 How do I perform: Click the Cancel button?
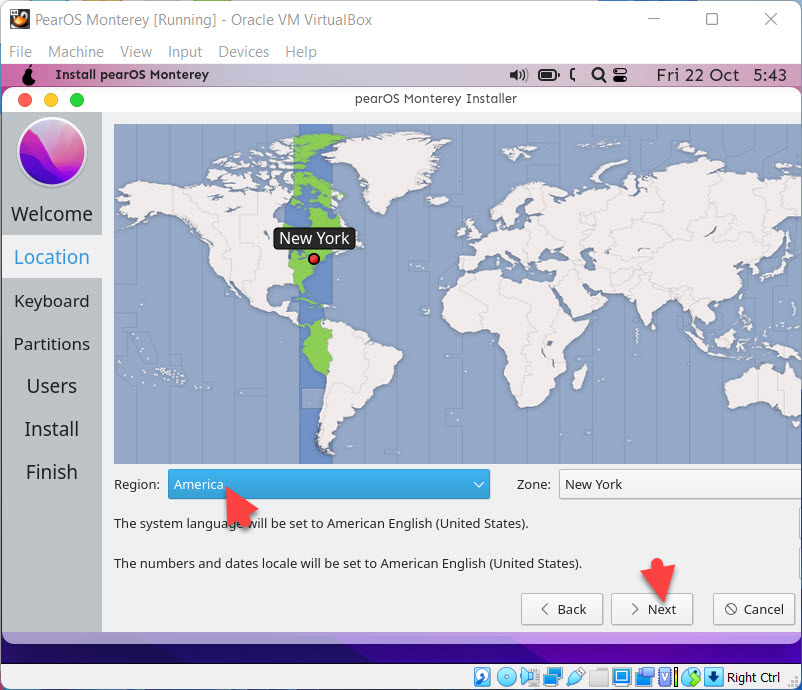tap(754, 609)
